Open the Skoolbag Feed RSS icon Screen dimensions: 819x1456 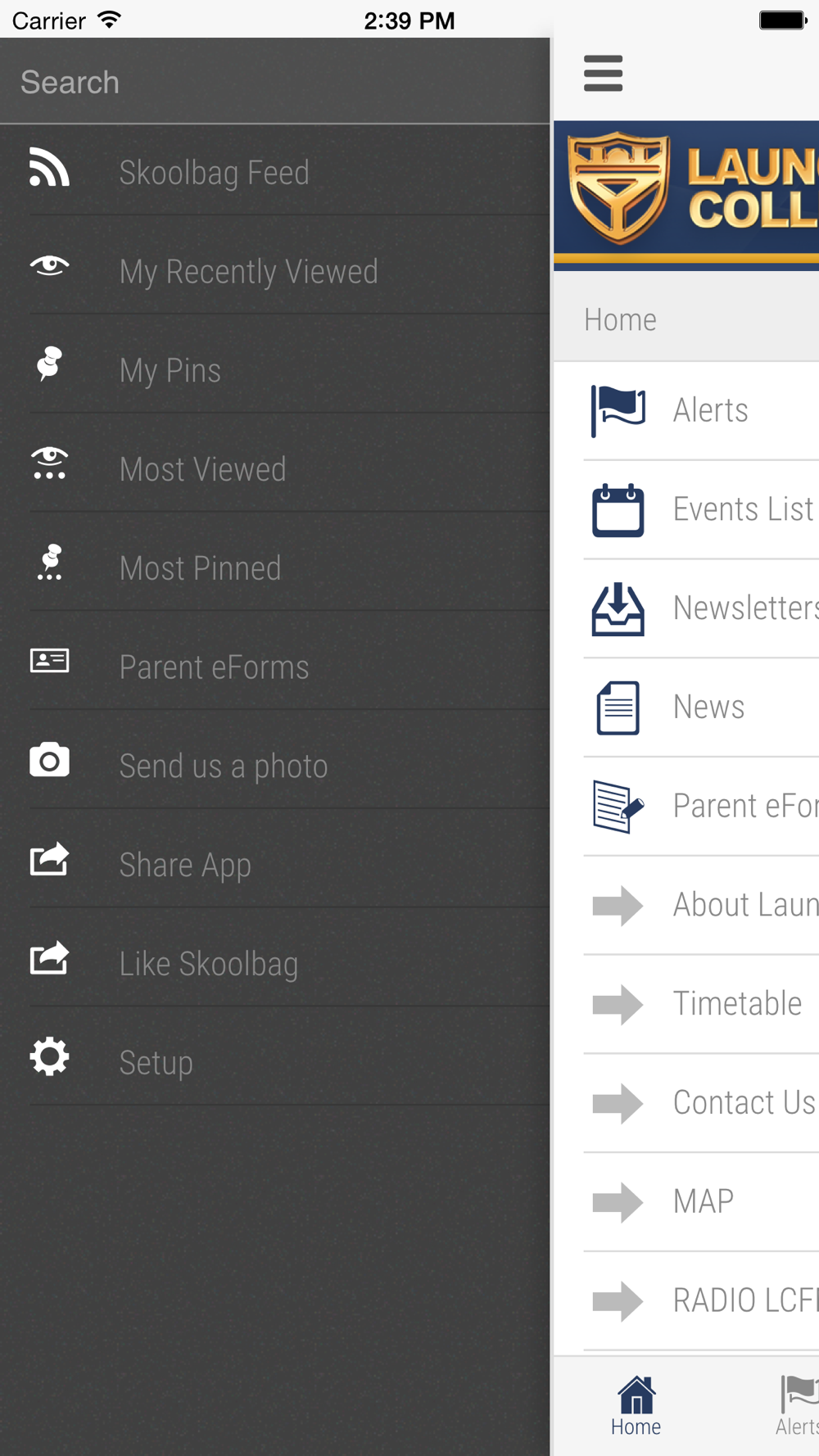[49, 167]
